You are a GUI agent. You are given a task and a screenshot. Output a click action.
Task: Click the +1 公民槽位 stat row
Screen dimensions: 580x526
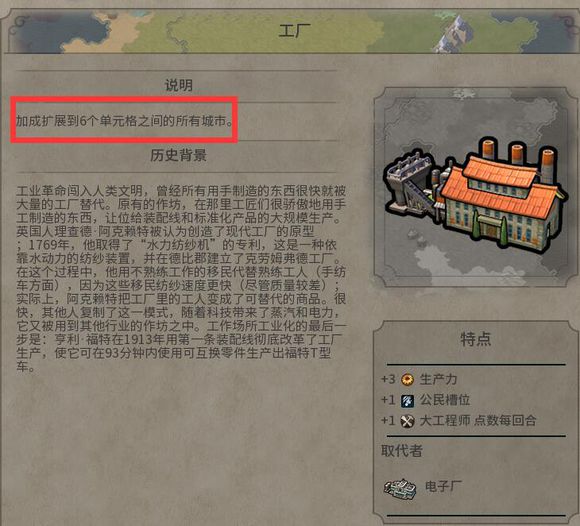pos(426,400)
